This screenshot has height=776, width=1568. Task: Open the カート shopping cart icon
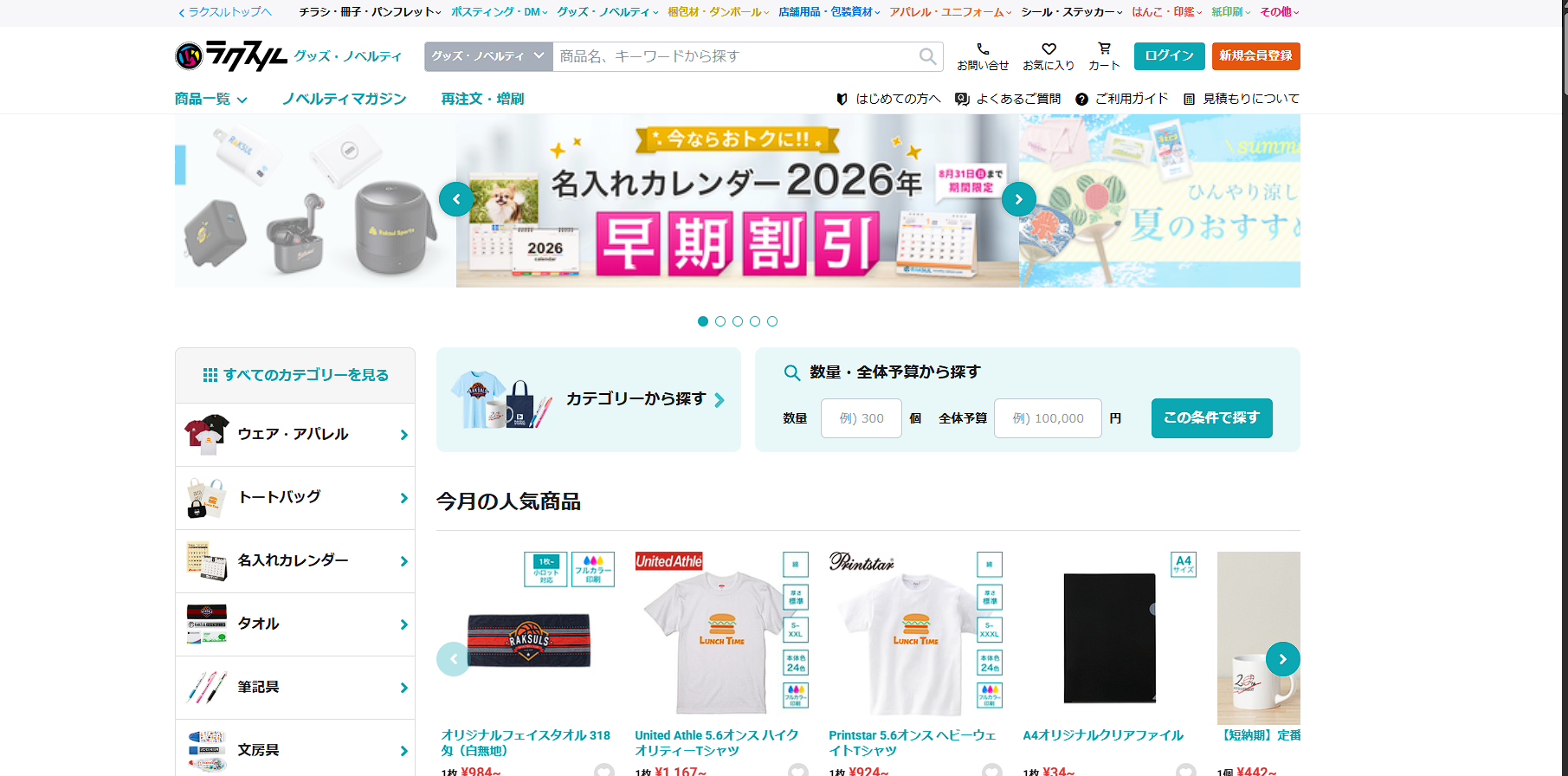(x=1104, y=49)
